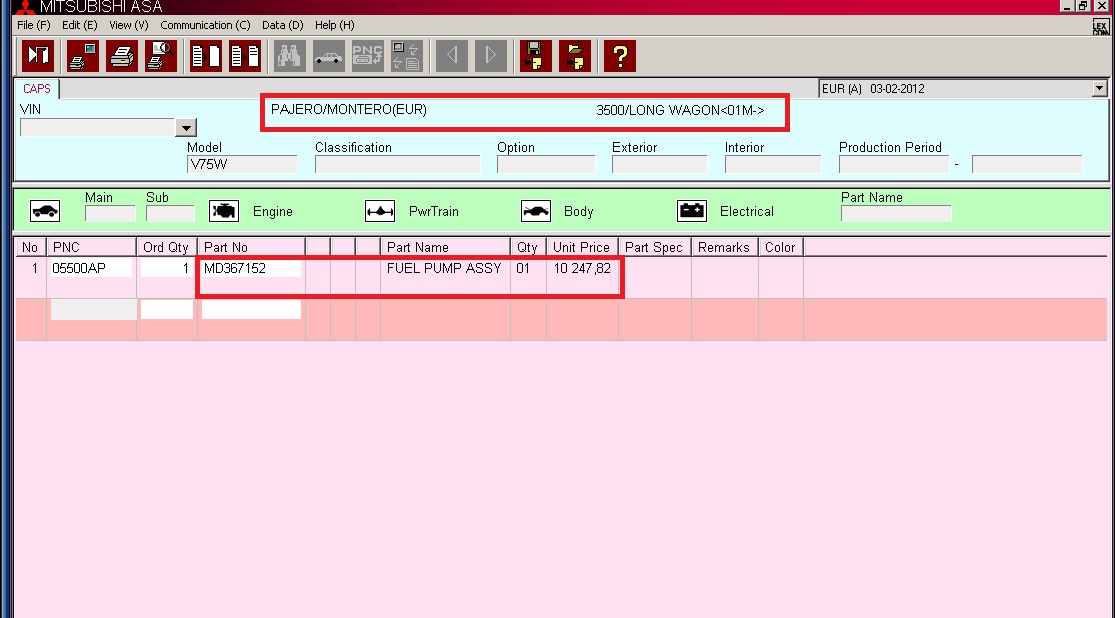Click the Body group icon

(536, 211)
